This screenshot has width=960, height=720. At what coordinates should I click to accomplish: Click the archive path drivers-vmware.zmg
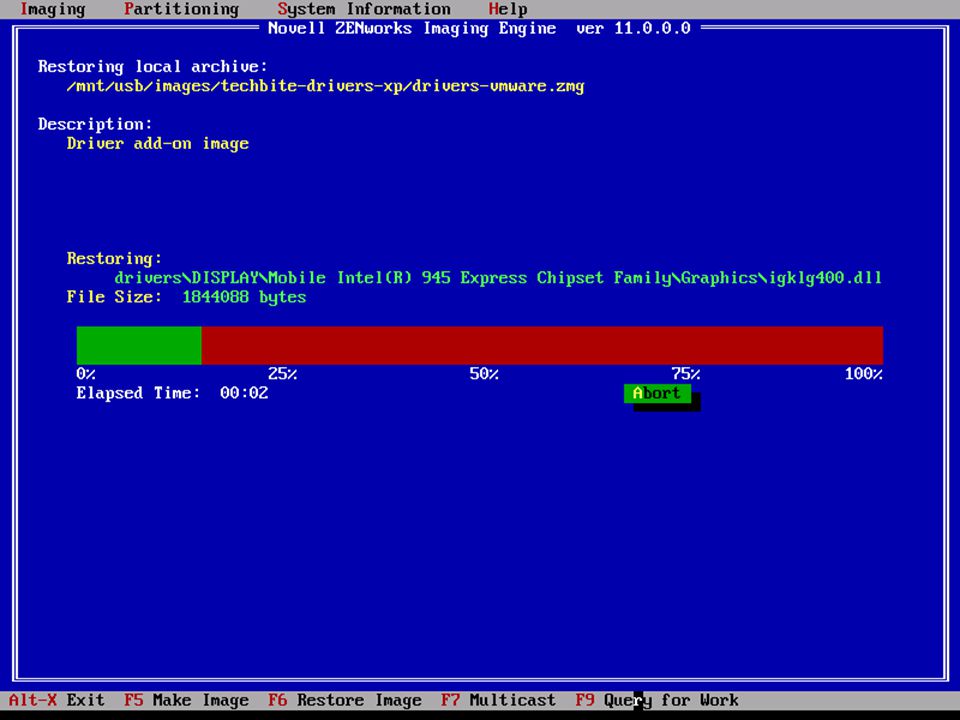(x=325, y=86)
